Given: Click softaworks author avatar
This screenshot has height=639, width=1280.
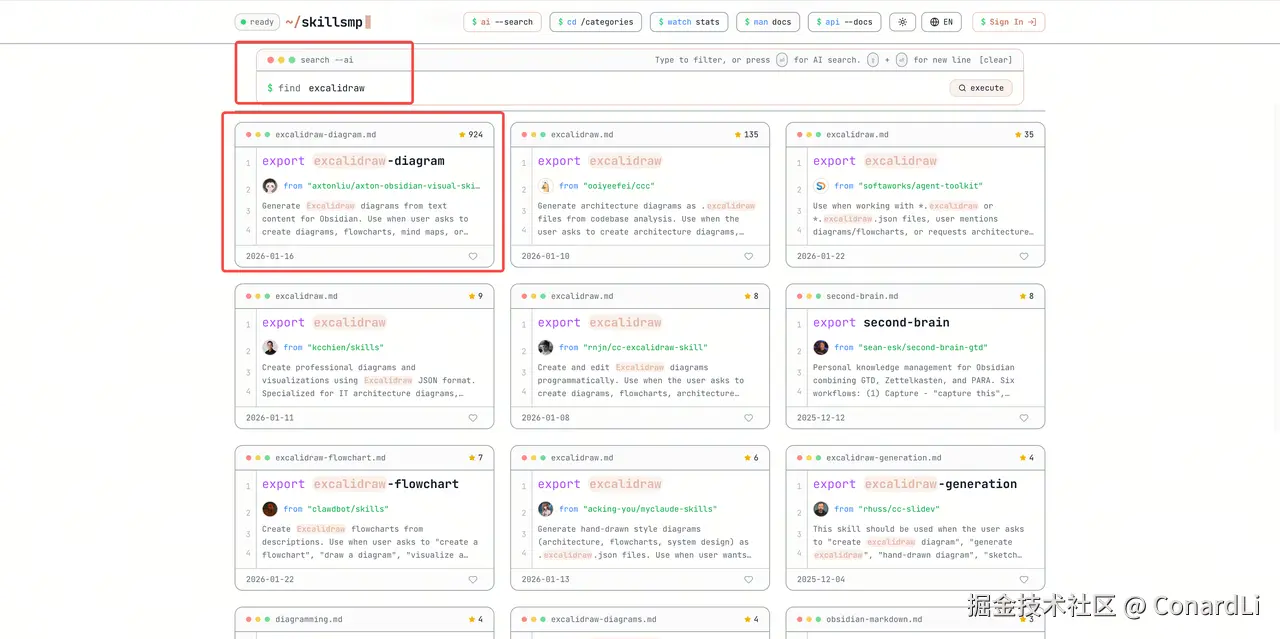Looking at the screenshot, I should (x=820, y=186).
